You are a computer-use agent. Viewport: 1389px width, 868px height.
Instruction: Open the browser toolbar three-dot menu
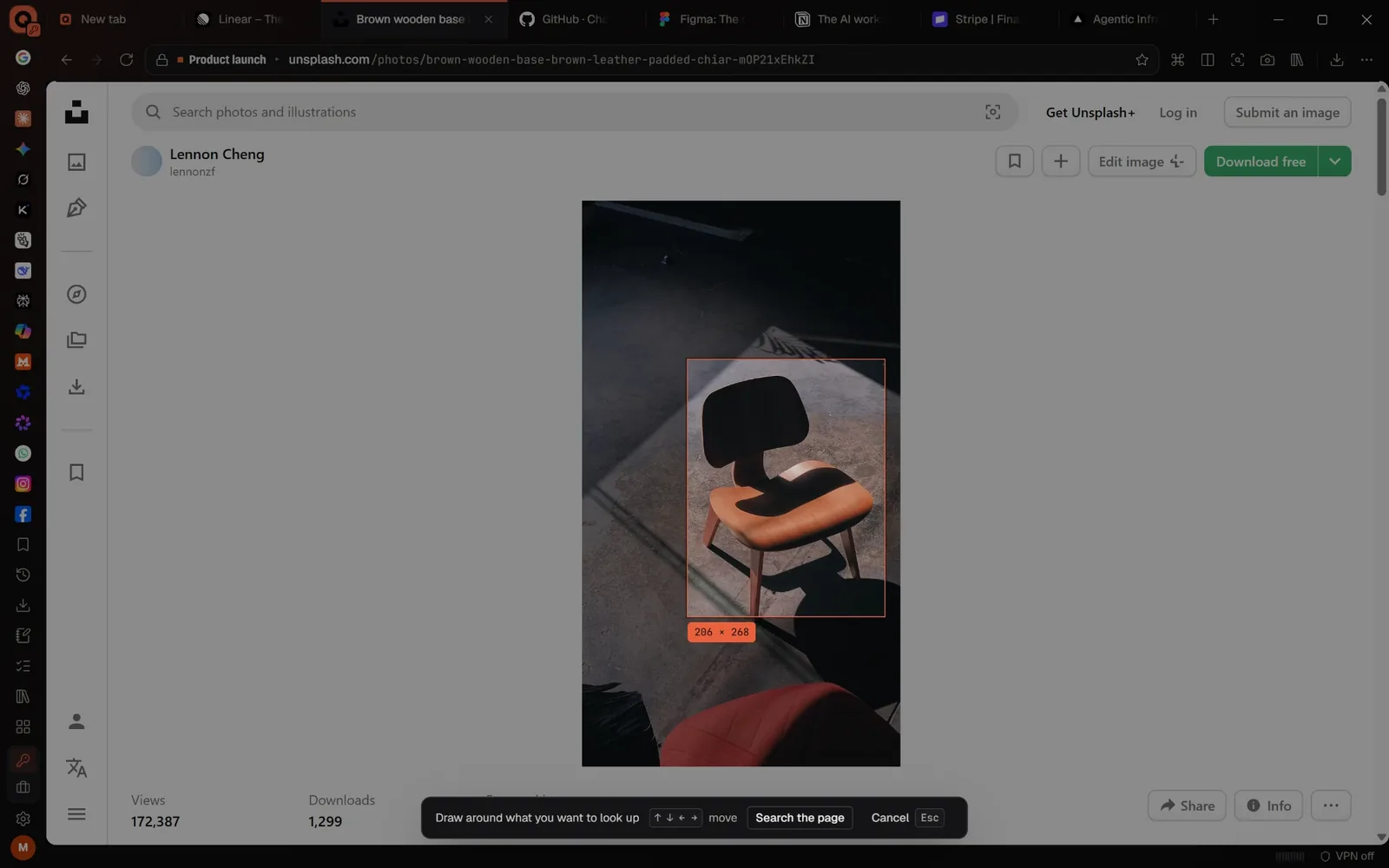pyautogui.click(x=1366, y=60)
